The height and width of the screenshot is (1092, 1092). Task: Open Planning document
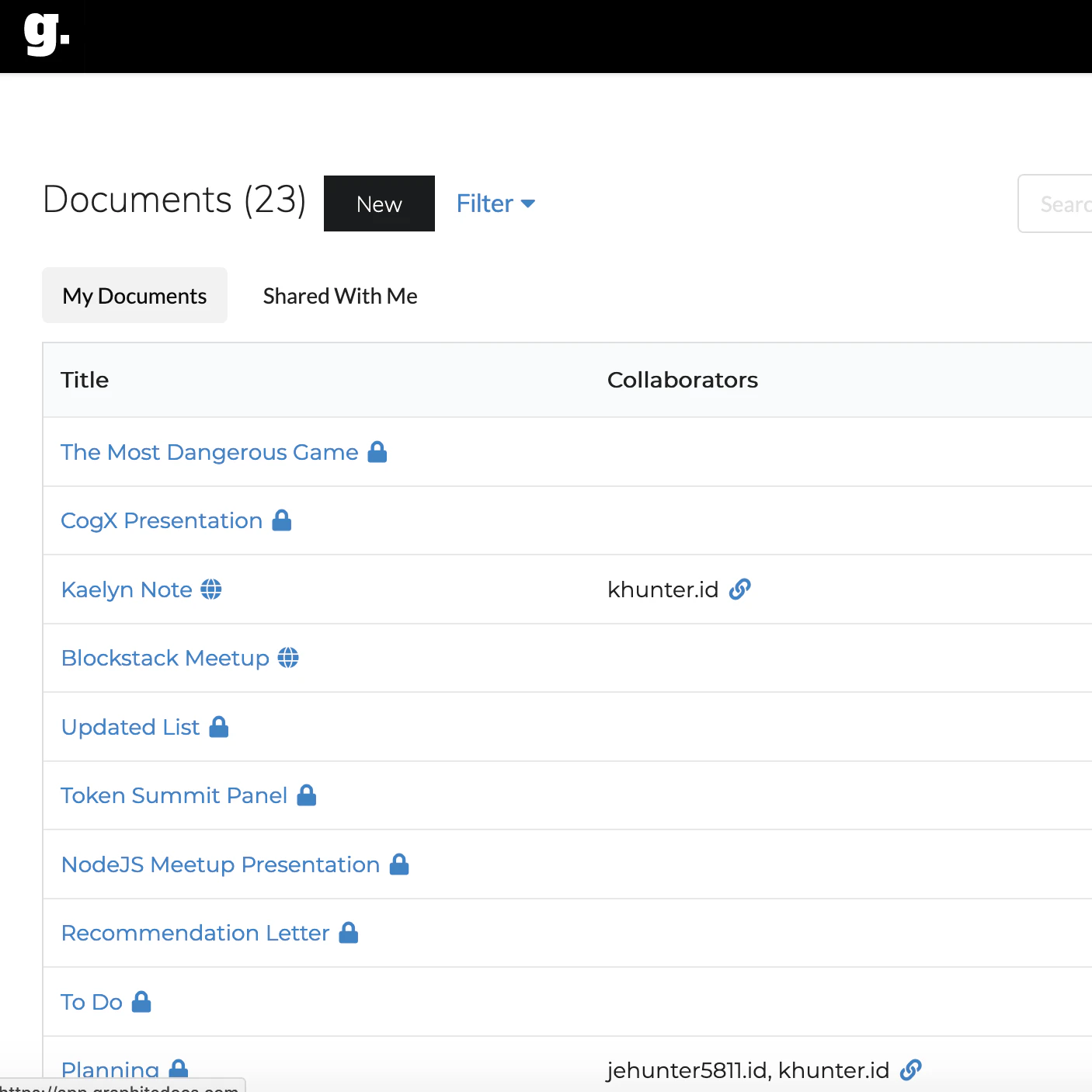(110, 1069)
